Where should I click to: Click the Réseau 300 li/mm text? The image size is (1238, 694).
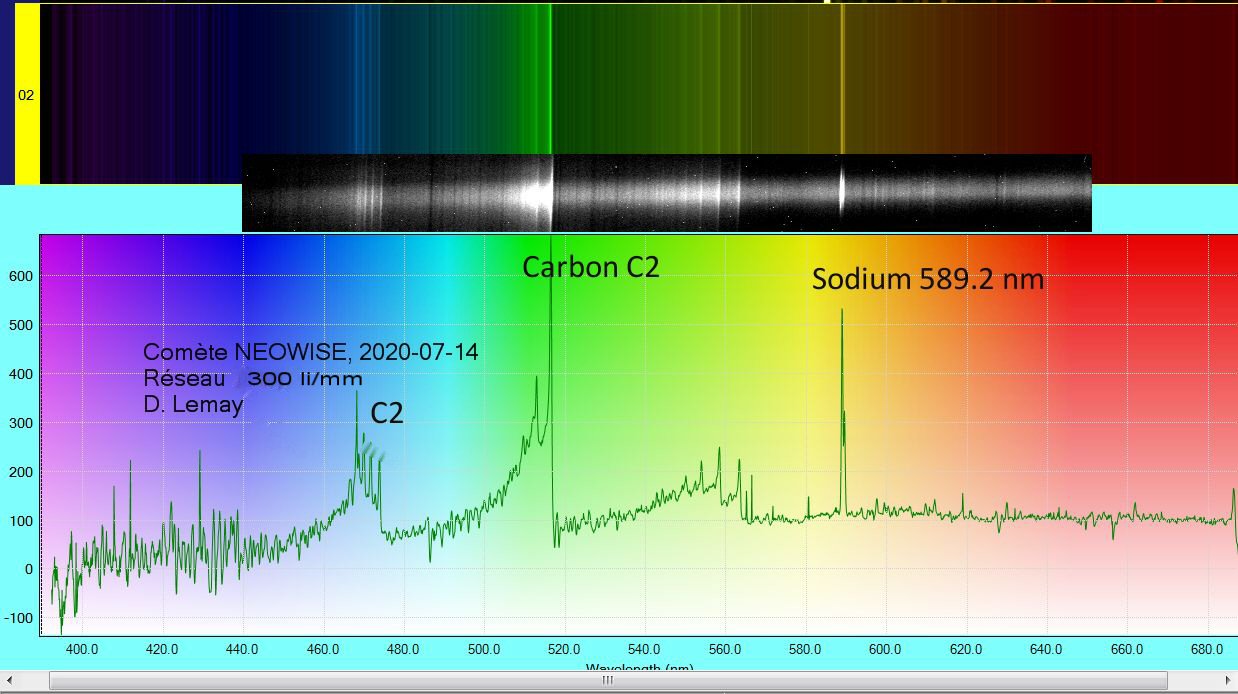tap(253, 379)
